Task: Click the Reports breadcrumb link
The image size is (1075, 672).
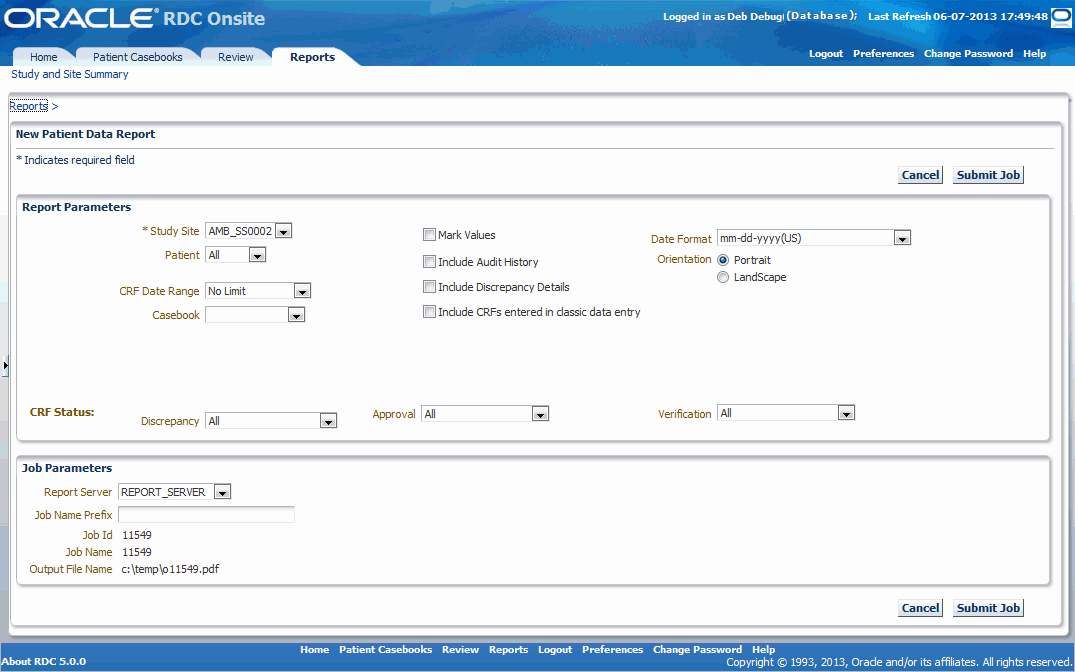Action: [29, 106]
